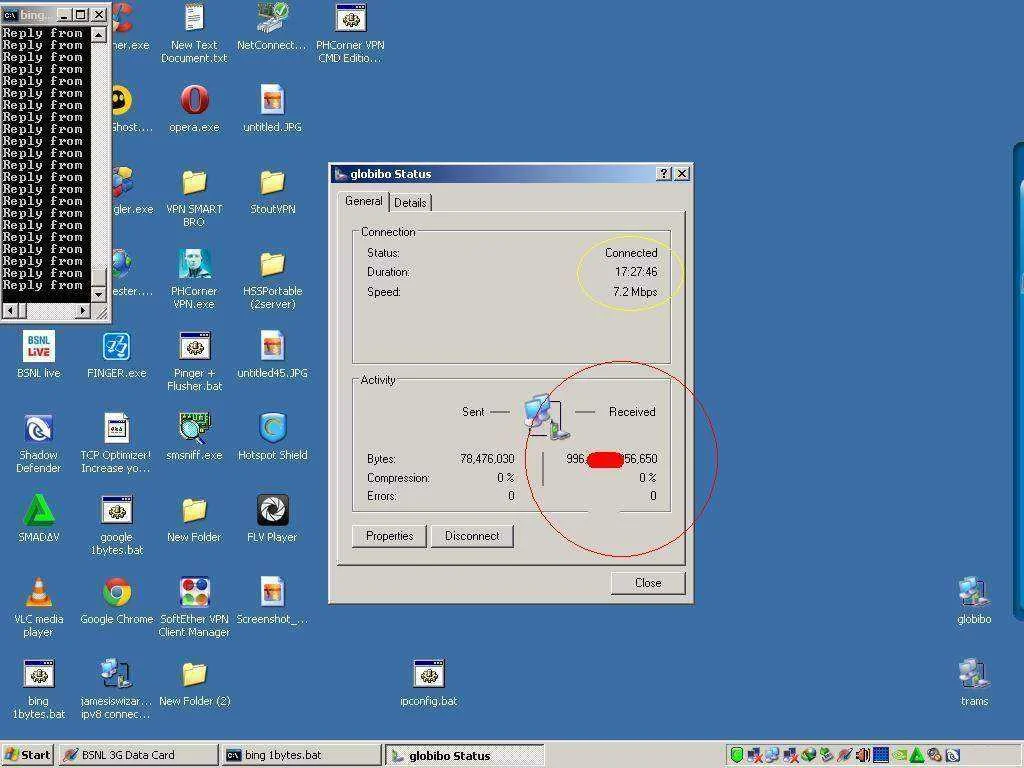Run FINGER.exe from the desktop
This screenshot has height=768, width=1024.
tap(117, 355)
